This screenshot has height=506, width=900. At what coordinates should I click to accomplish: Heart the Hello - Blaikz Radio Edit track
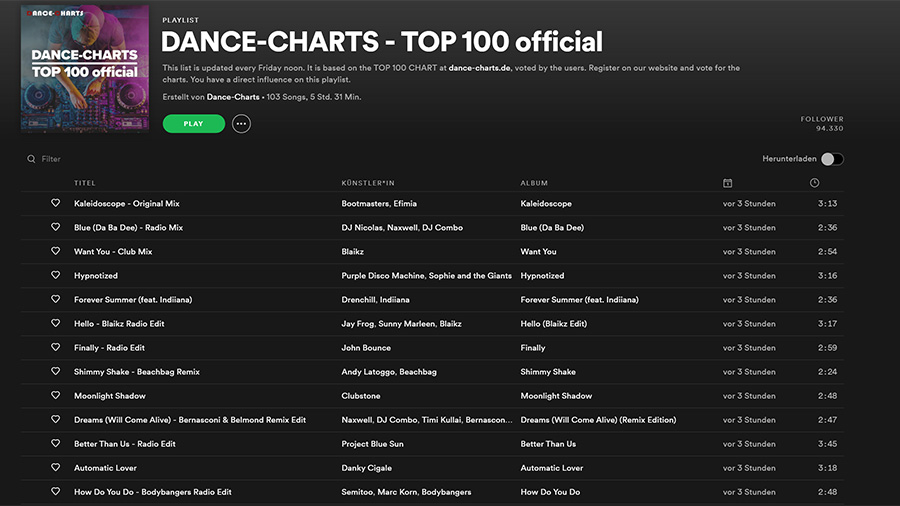click(56, 324)
